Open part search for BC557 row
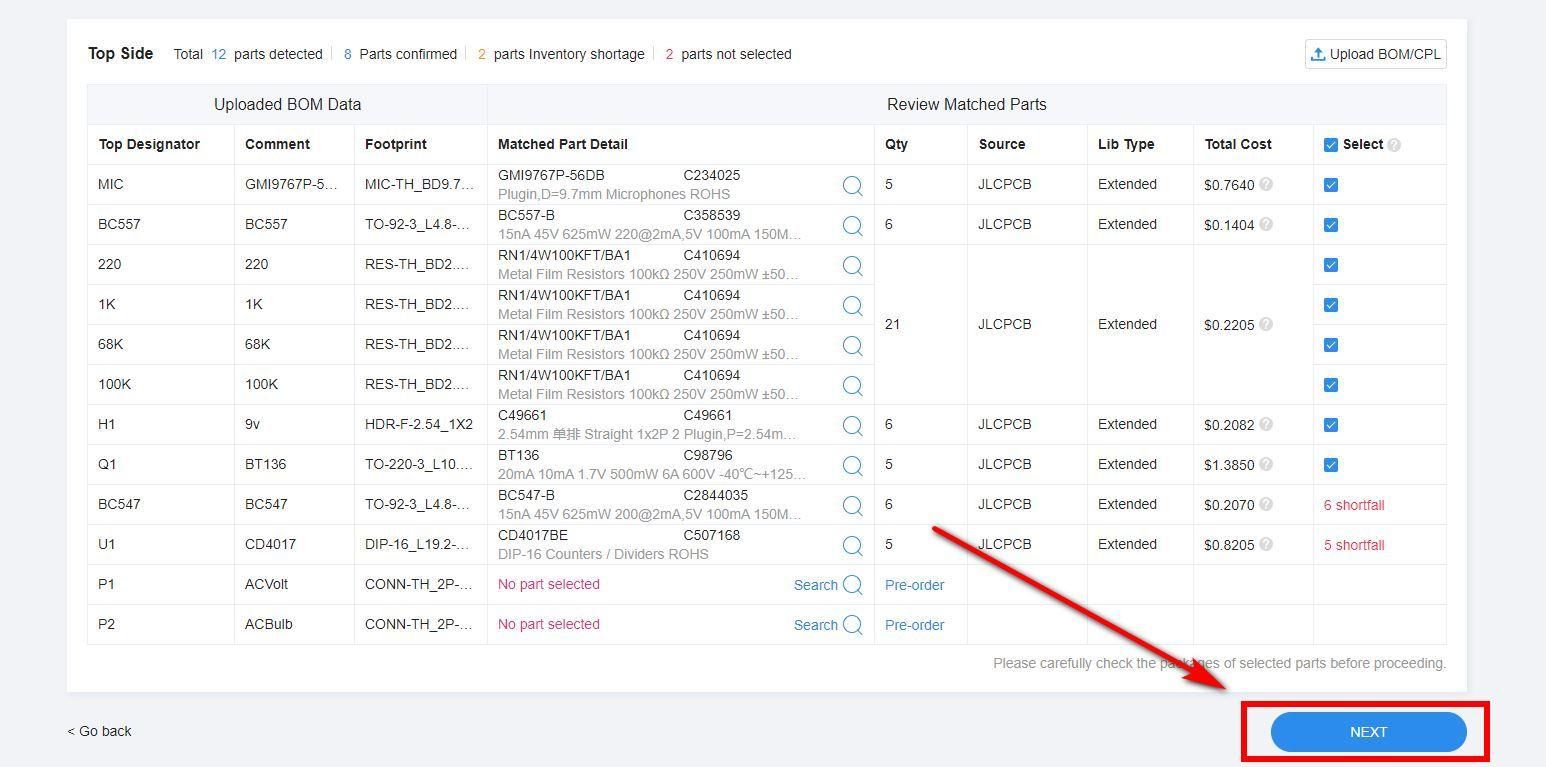 tap(852, 225)
